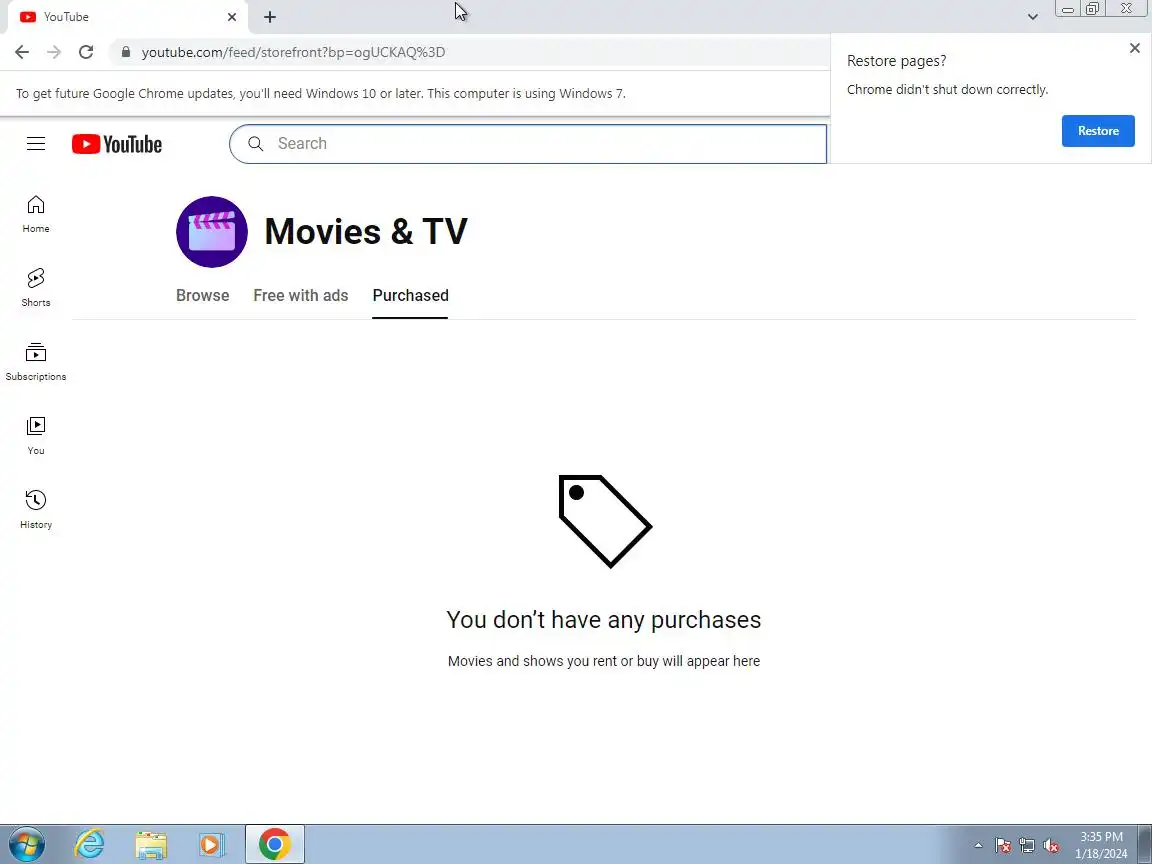Click the 'You don't have any purchases' text

[604, 619]
